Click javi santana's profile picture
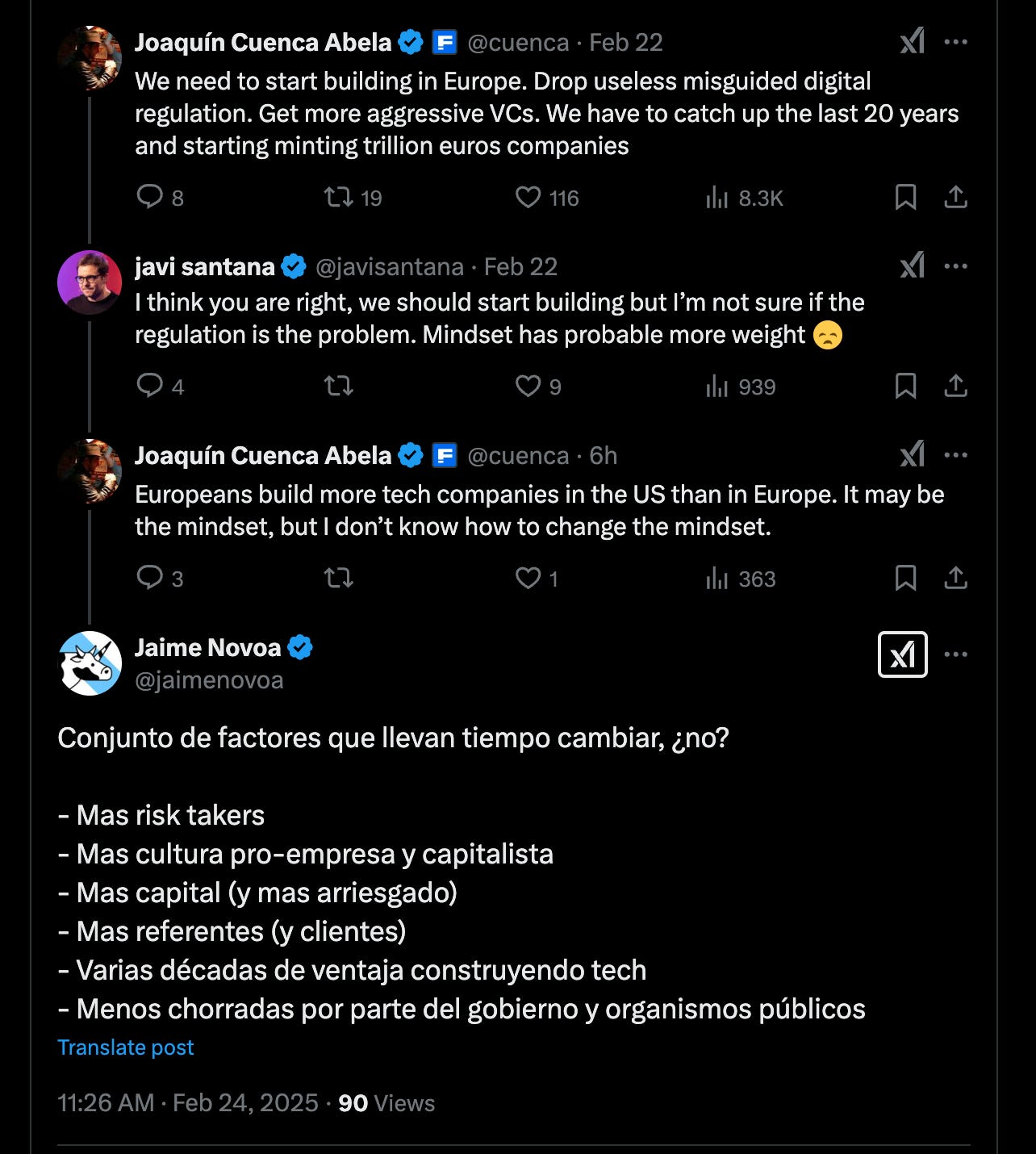 point(90,282)
